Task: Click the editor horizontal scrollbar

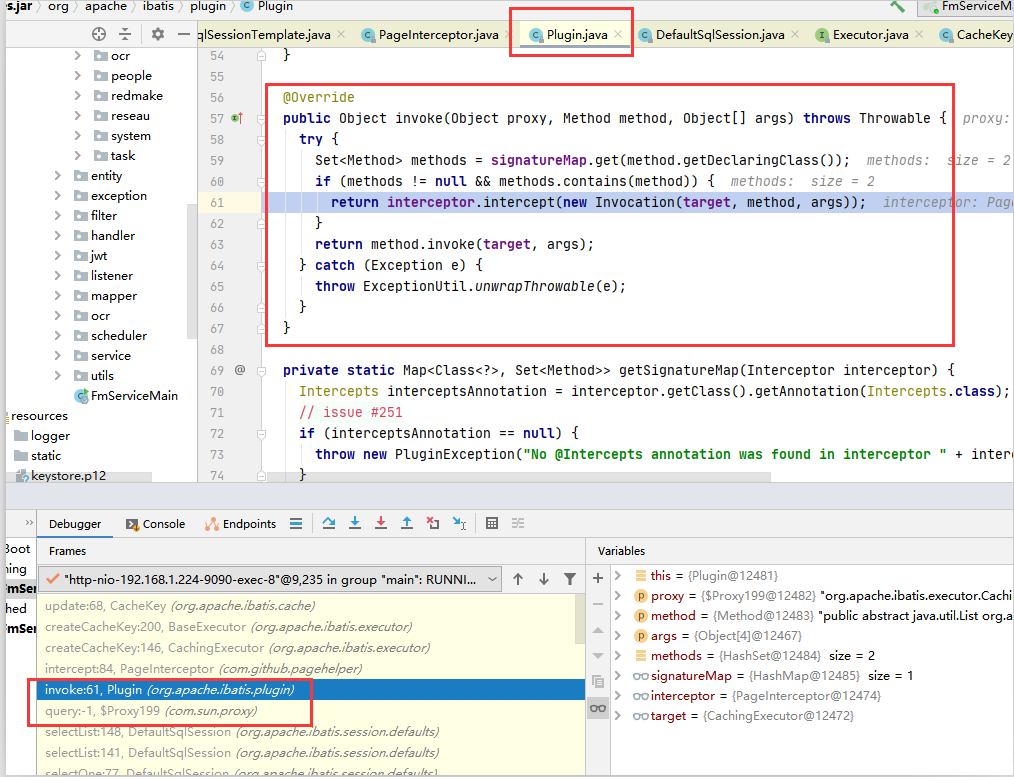Action: (x=517, y=477)
